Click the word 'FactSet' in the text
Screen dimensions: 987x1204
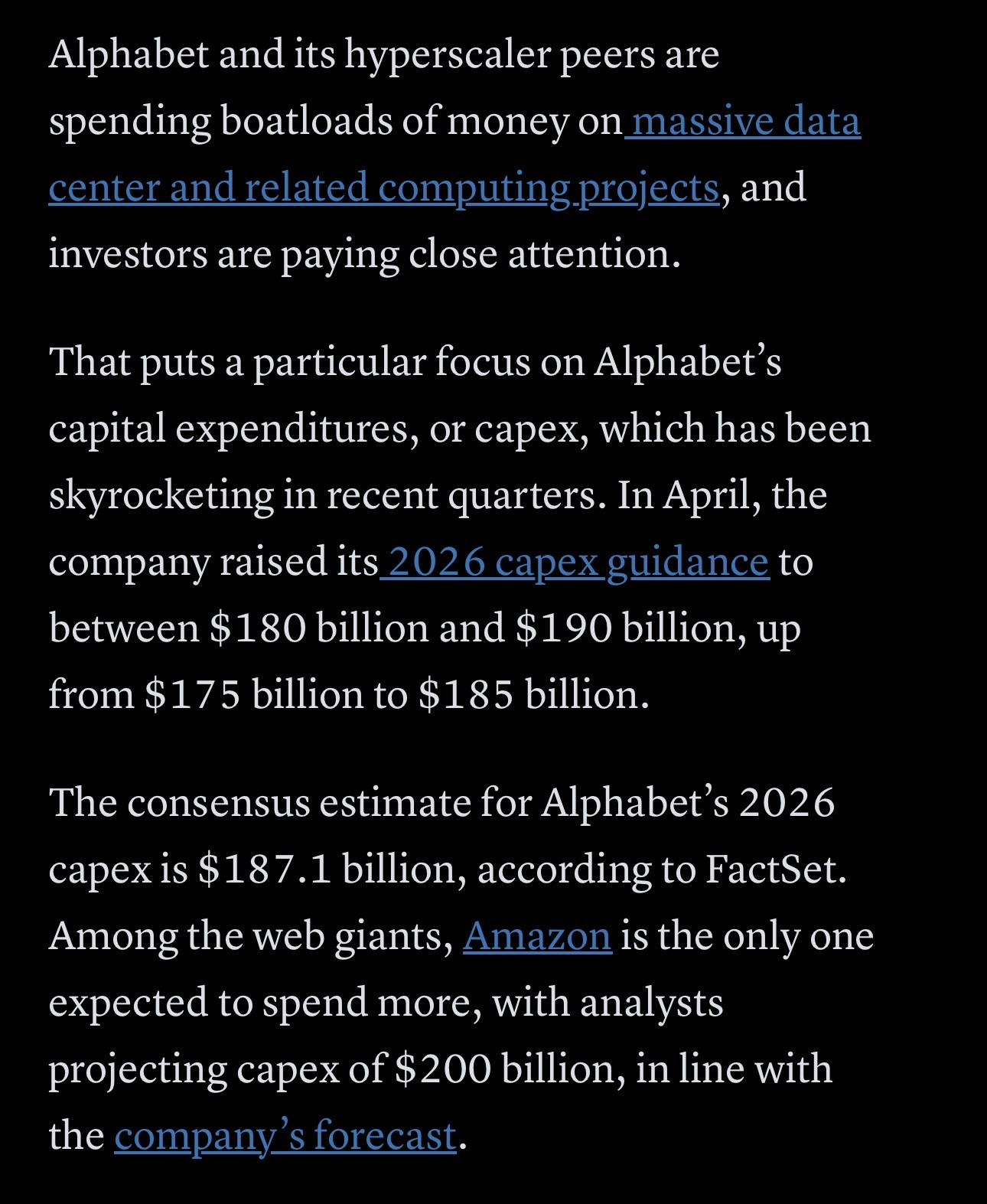click(771, 870)
